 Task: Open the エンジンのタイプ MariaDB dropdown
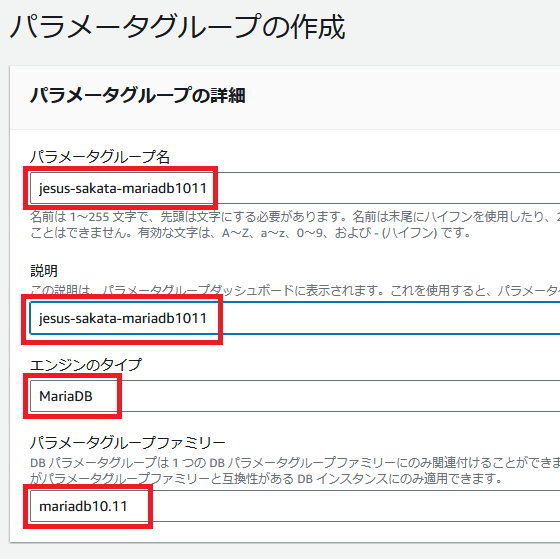coord(295,396)
